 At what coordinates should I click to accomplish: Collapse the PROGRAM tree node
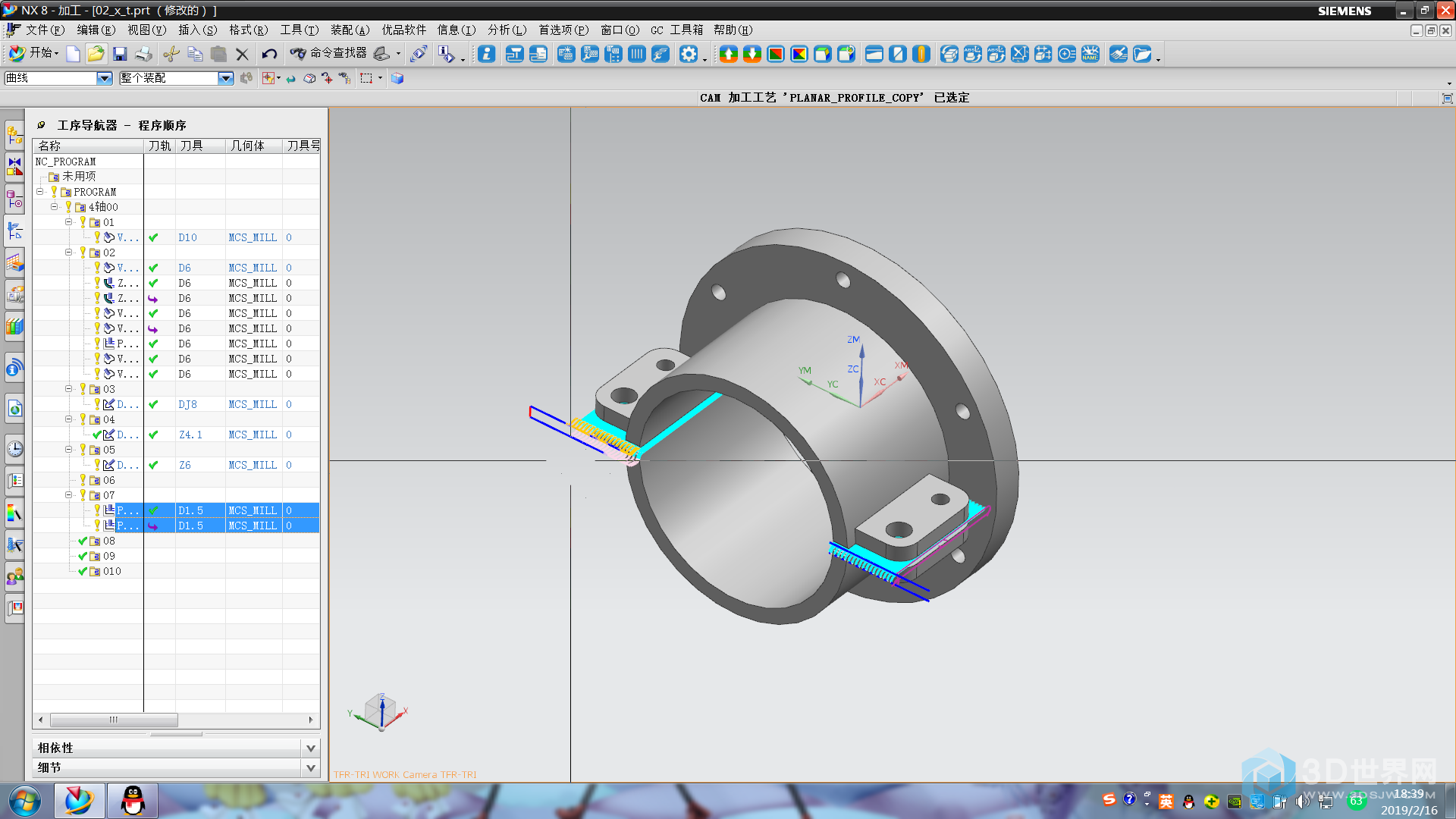pyautogui.click(x=39, y=192)
